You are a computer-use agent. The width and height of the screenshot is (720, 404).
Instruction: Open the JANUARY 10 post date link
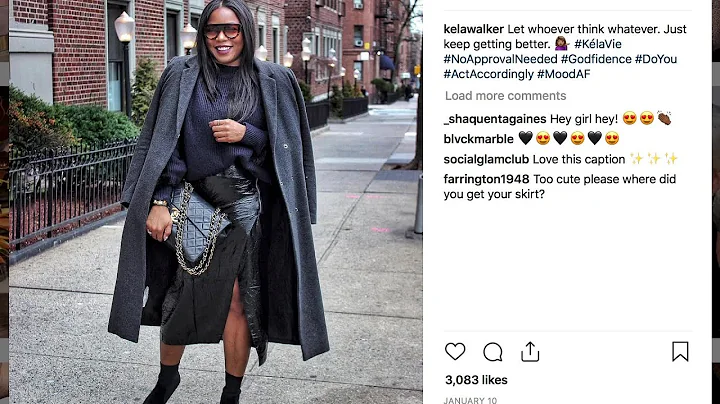pyautogui.click(x=470, y=400)
